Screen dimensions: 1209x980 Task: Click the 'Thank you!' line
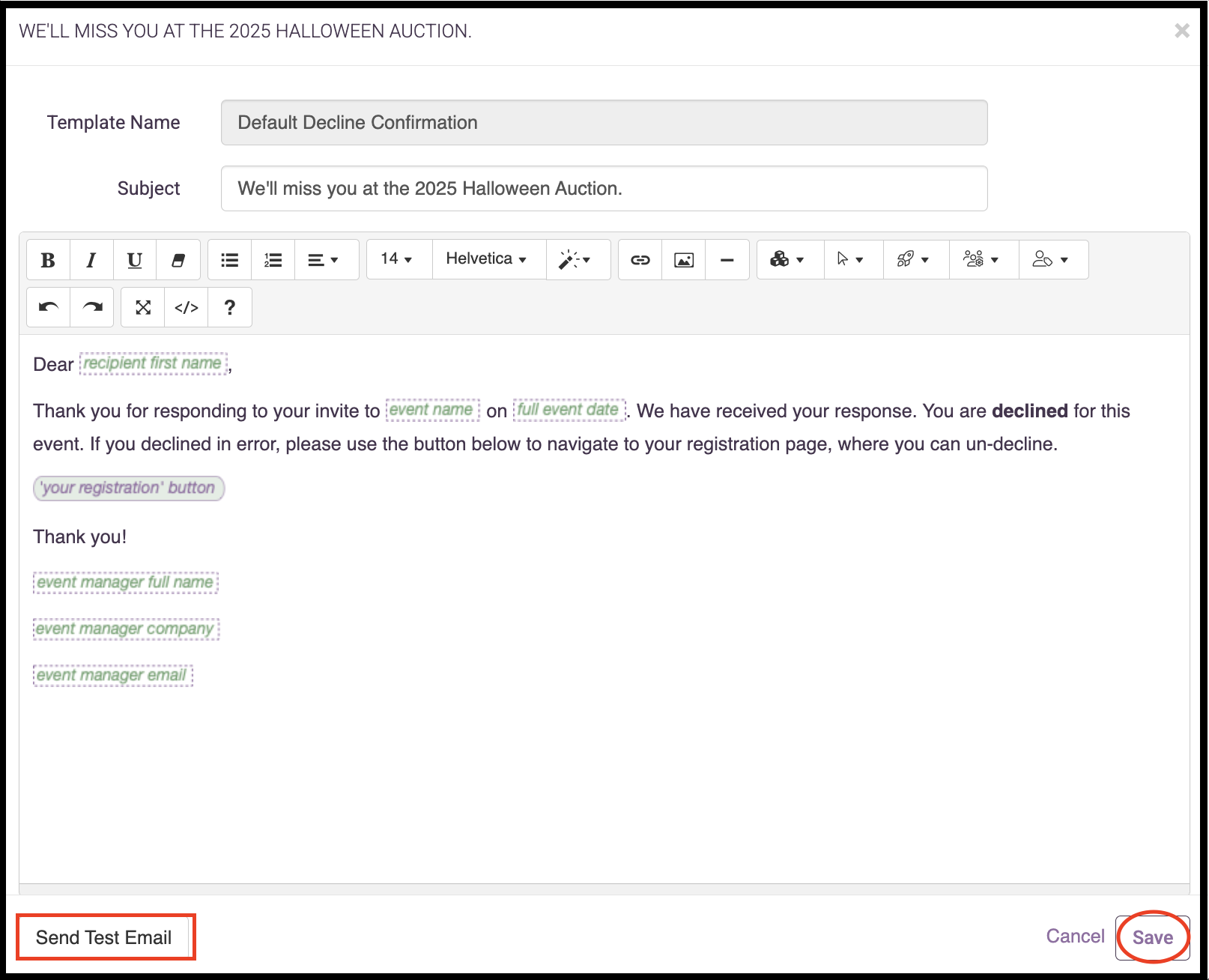pyautogui.click(x=80, y=537)
